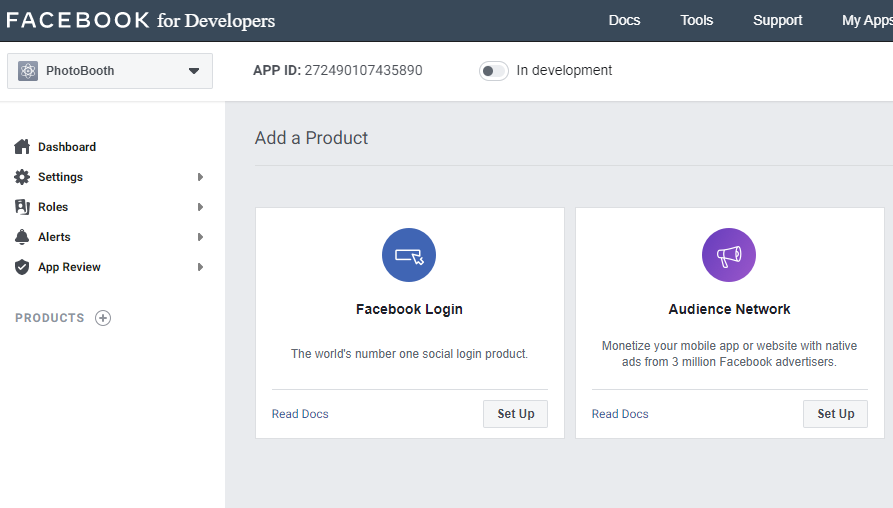
Task: Click the Roles person icon
Action: tap(22, 207)
